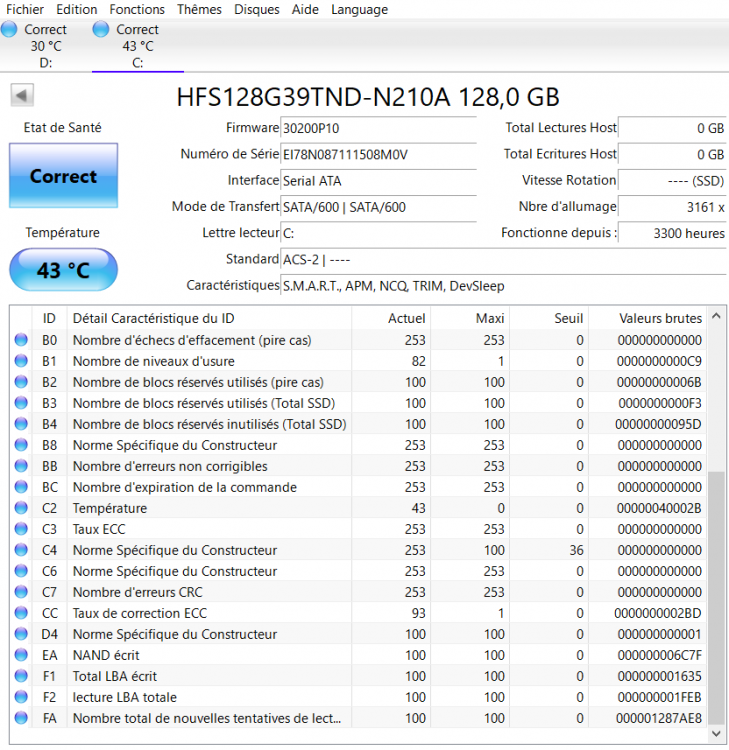Open the Disques menu
Screen dimensions: 729x750
[x=257, y=9]
